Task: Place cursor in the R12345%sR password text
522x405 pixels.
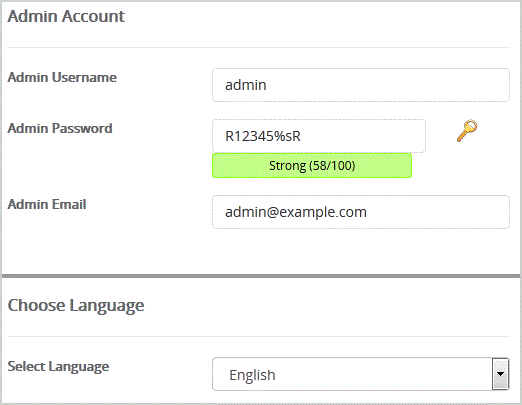Action: pos(263,136)
